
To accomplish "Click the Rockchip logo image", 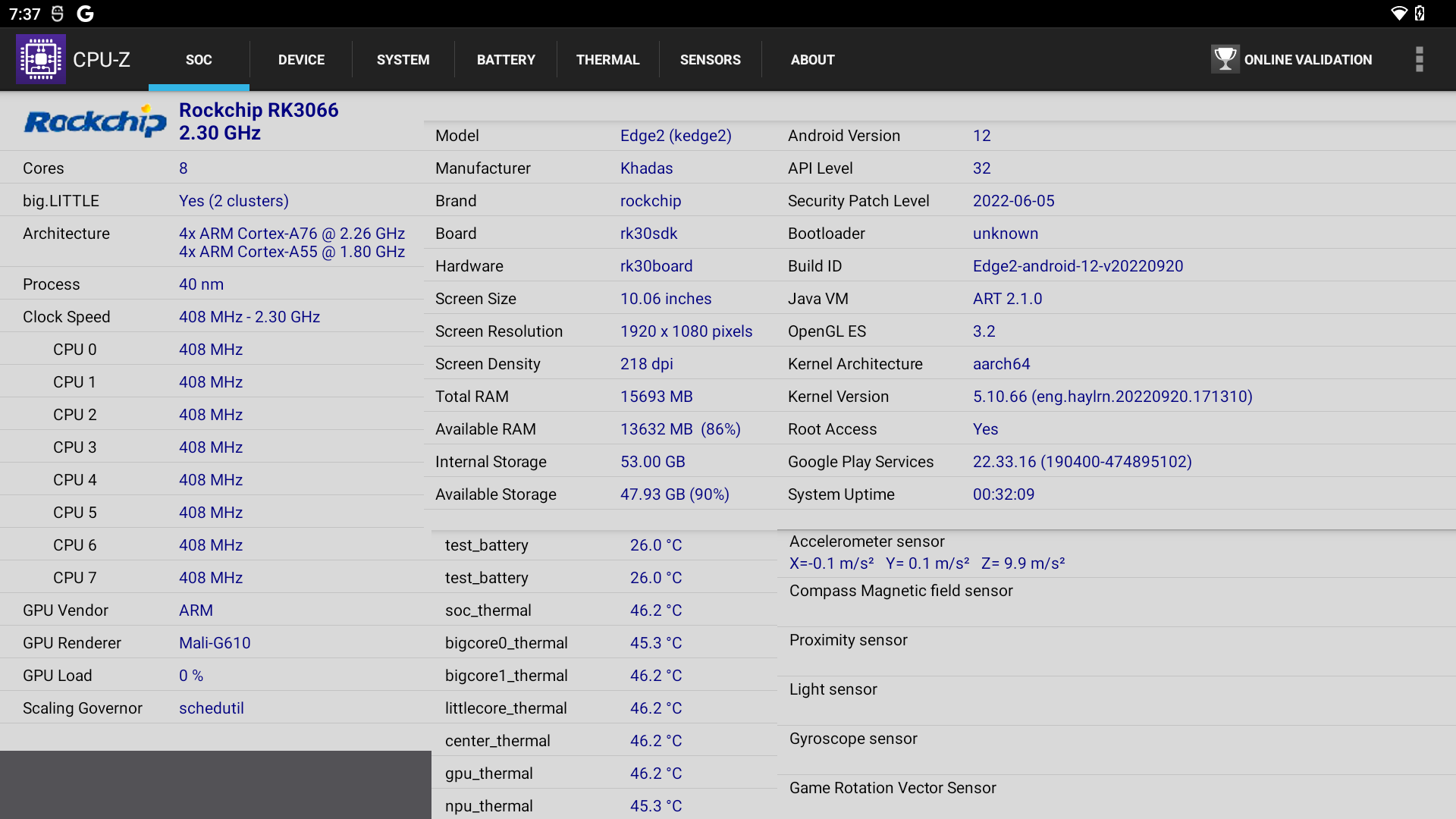I will point(95,121).
